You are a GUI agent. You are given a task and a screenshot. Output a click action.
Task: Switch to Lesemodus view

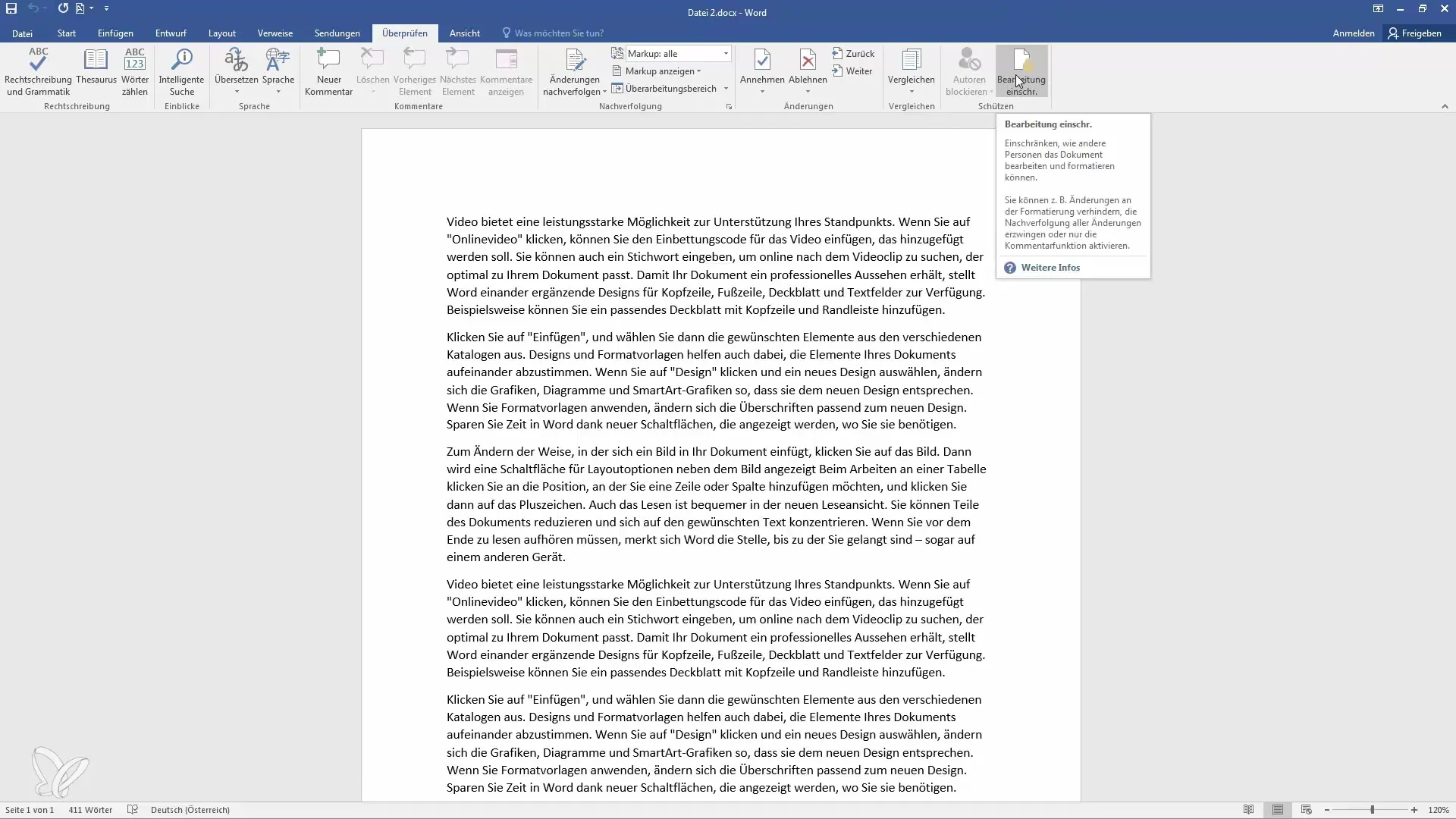(1248, 810)
